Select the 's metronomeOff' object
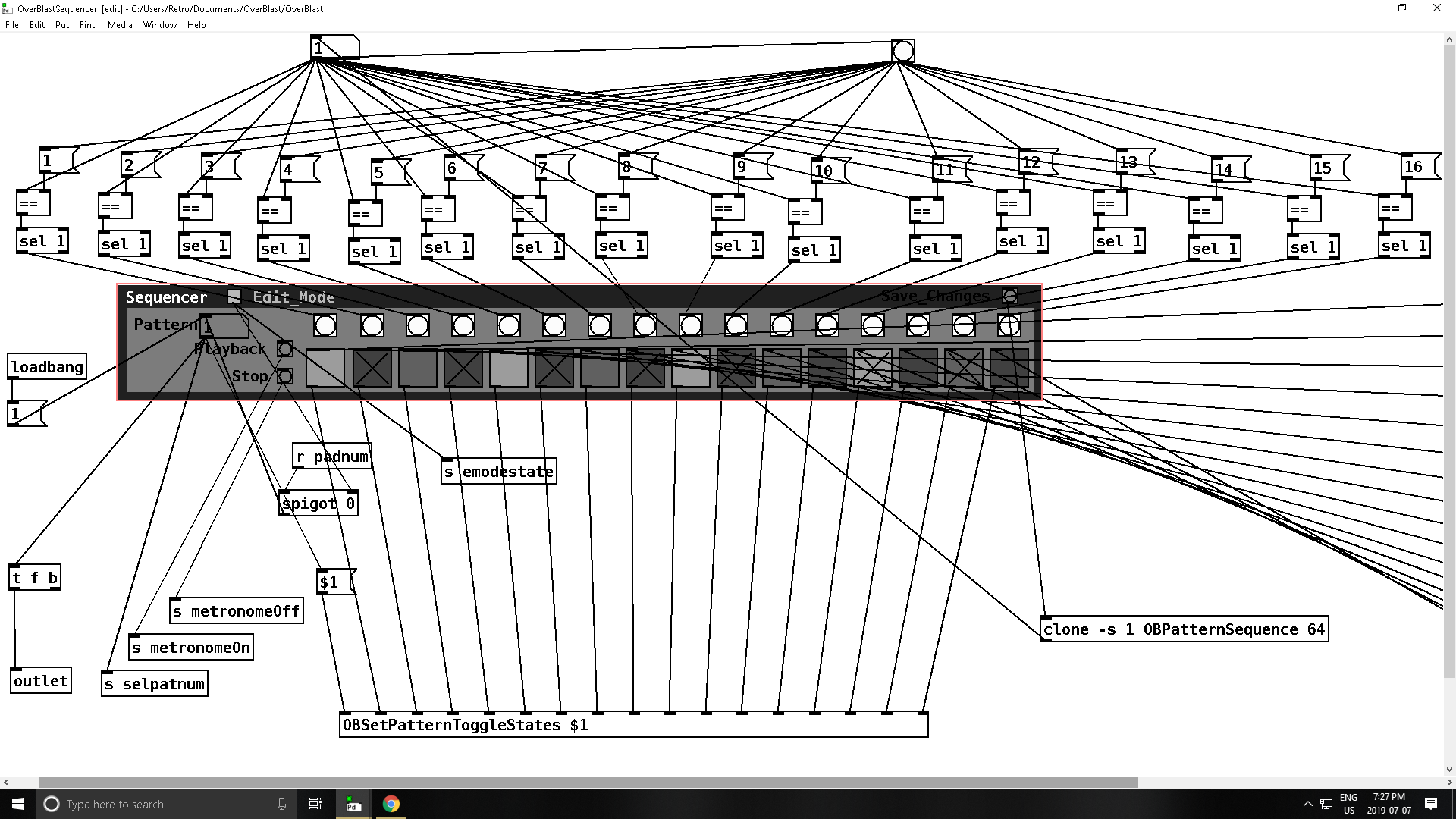The image size is (1456, 819). (x=237, y=611)
